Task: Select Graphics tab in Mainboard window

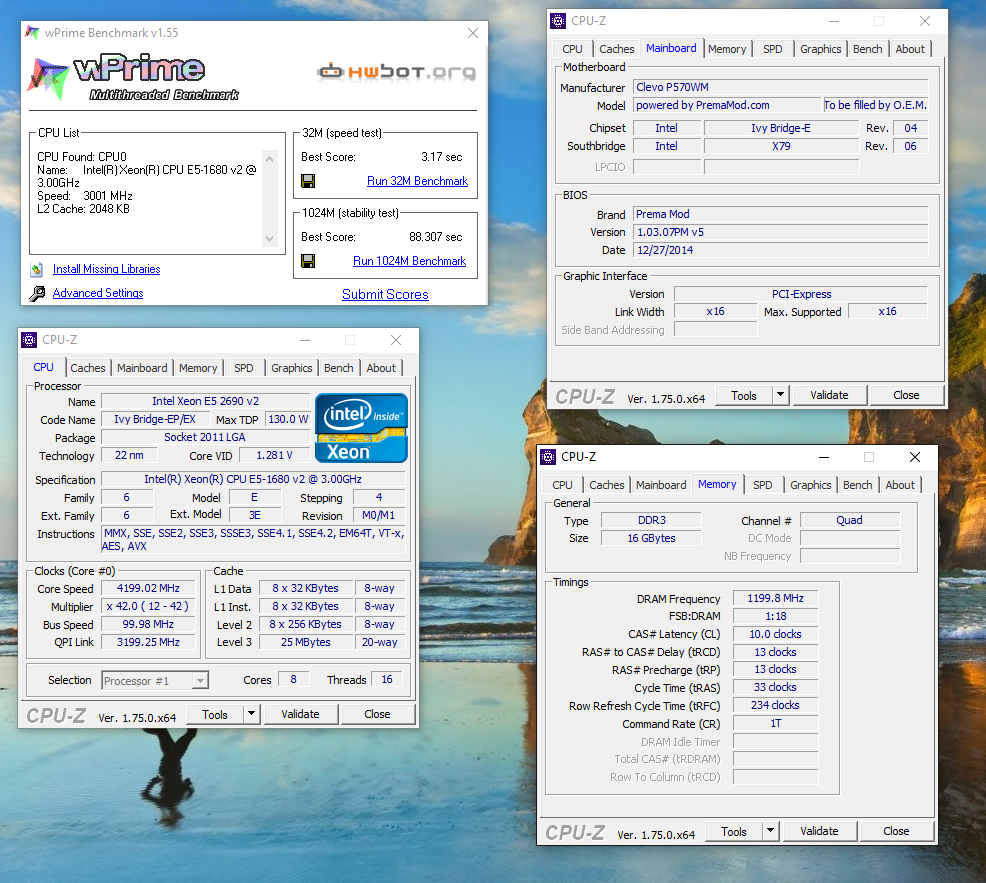Action: point(821,49)
